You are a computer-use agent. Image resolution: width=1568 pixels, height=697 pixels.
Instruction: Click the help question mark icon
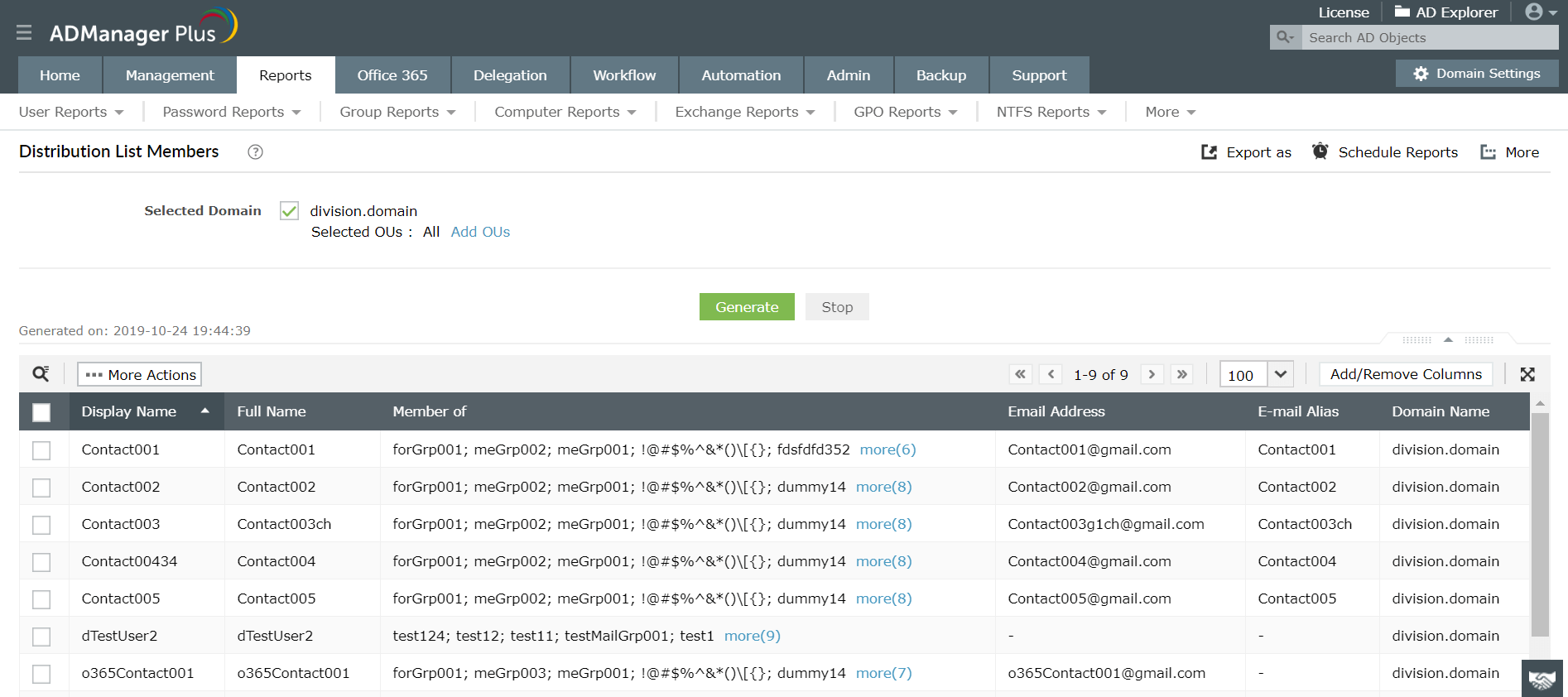click(256, 151)
